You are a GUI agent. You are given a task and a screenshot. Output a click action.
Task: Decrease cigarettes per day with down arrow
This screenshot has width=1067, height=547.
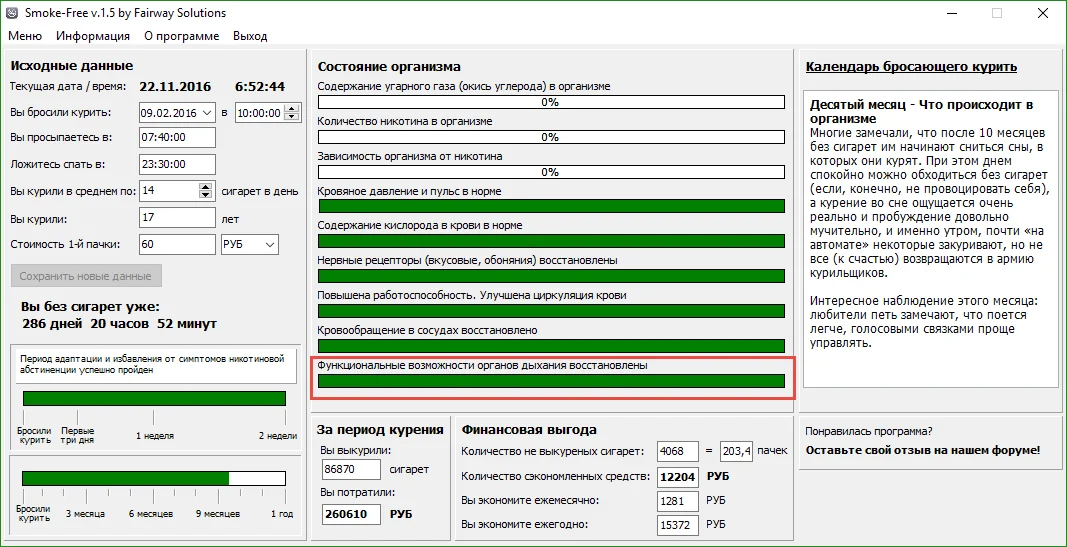coord(207,195)
